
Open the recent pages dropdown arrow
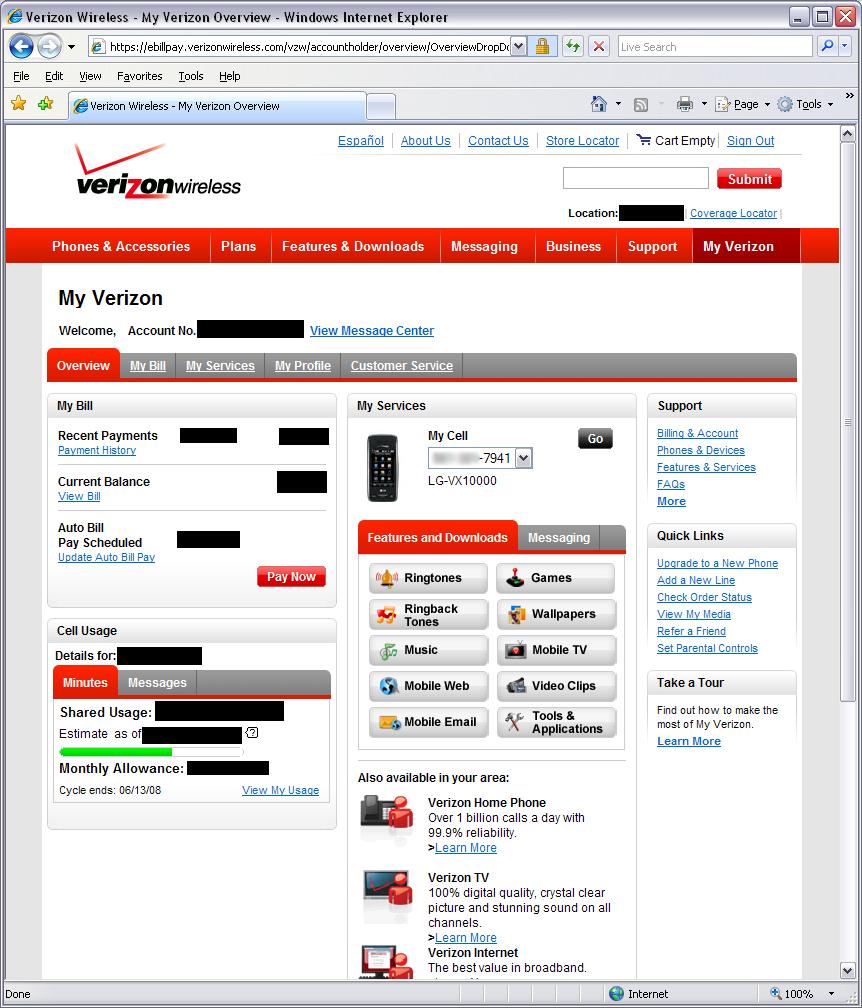pyautogui.click(x=71, y=47)
